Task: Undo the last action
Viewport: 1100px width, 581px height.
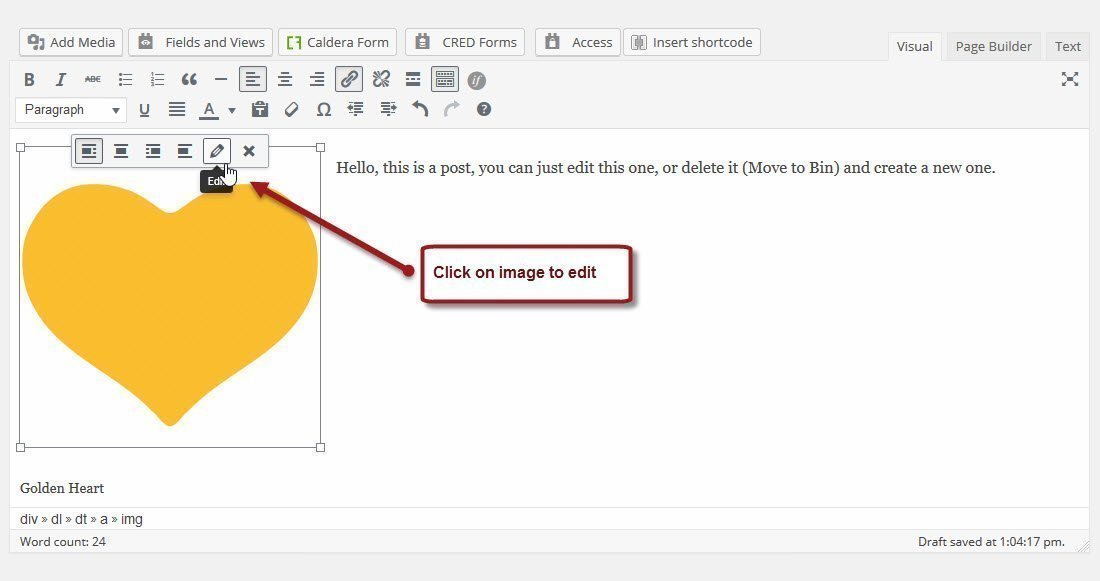Action: pos(420,110)
